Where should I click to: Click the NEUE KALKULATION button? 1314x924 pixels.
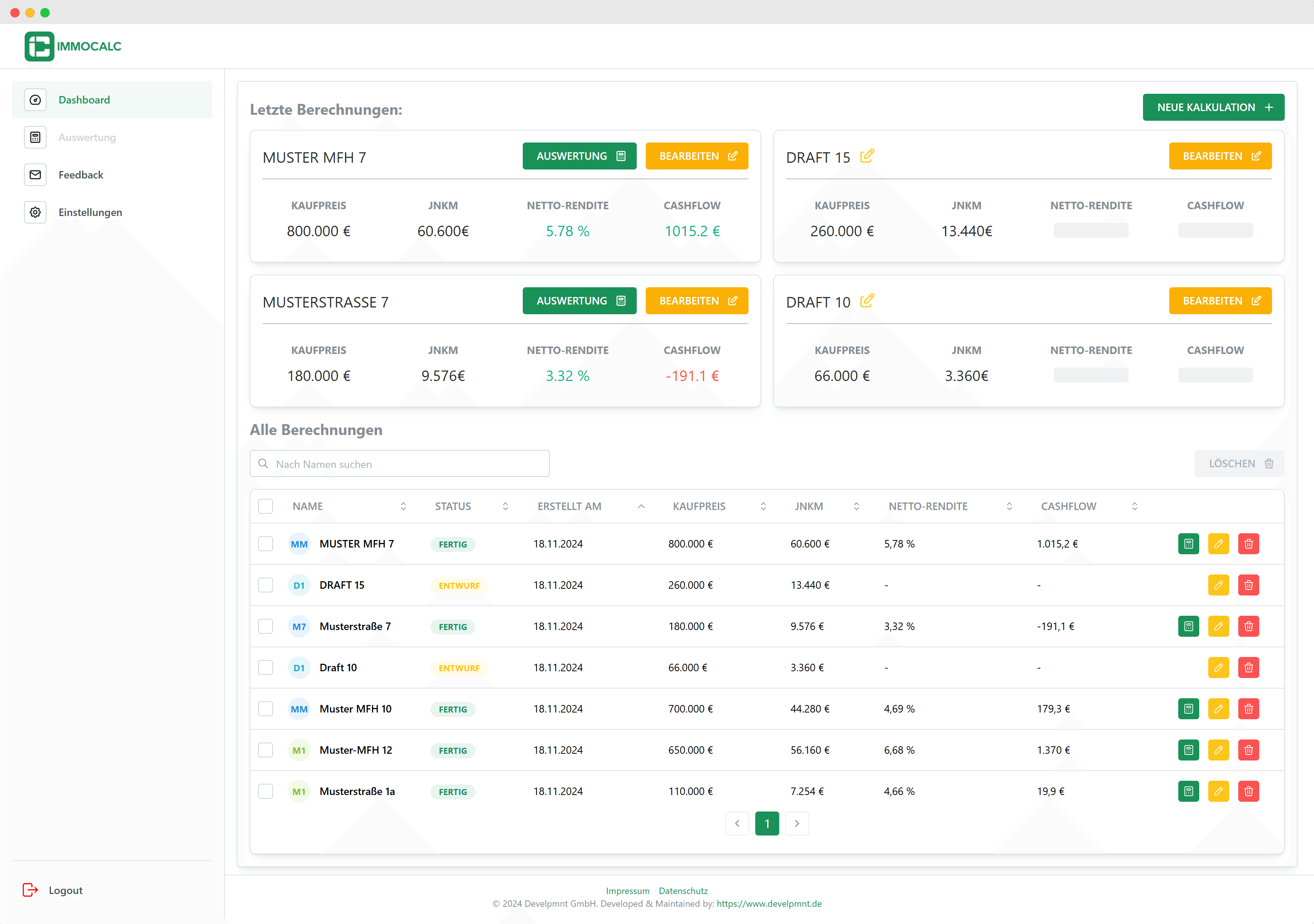1213,107
